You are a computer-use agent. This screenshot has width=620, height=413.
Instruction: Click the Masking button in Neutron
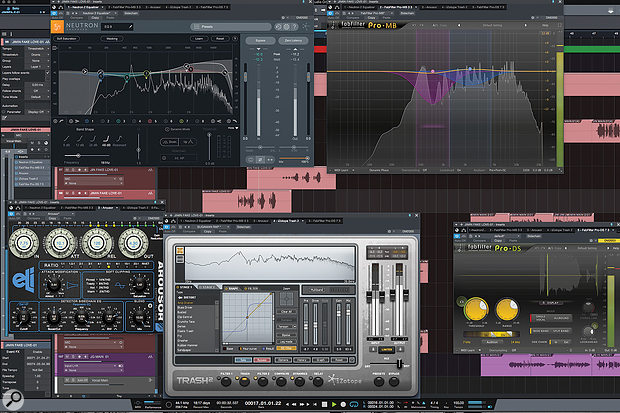coord(112,39)
